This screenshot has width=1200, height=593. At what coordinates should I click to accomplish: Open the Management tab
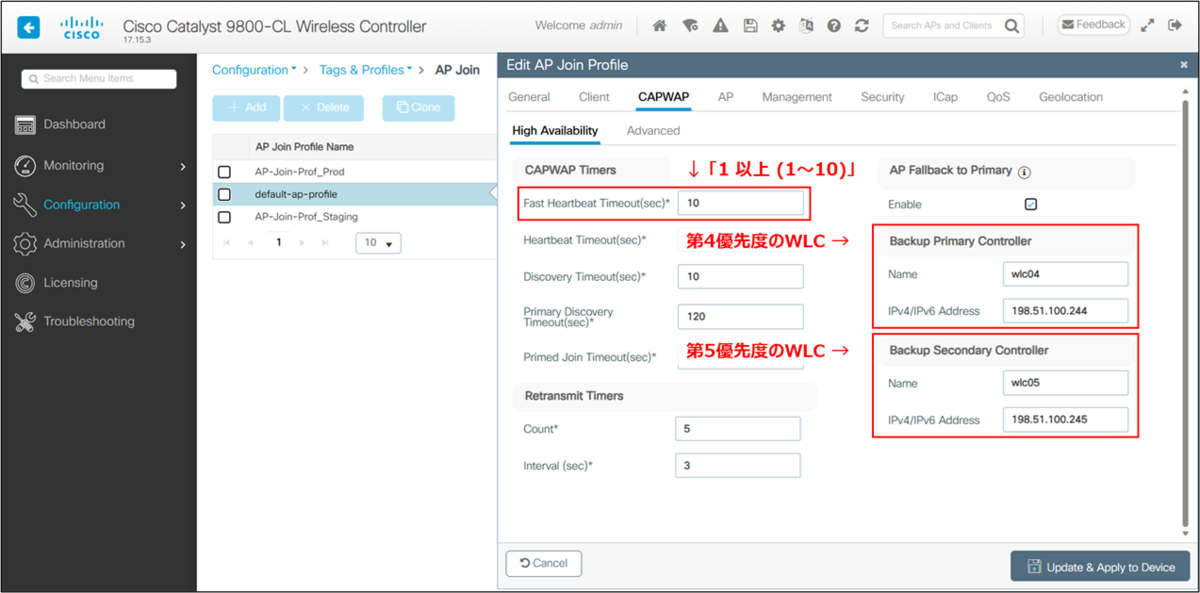click(797, 97)
